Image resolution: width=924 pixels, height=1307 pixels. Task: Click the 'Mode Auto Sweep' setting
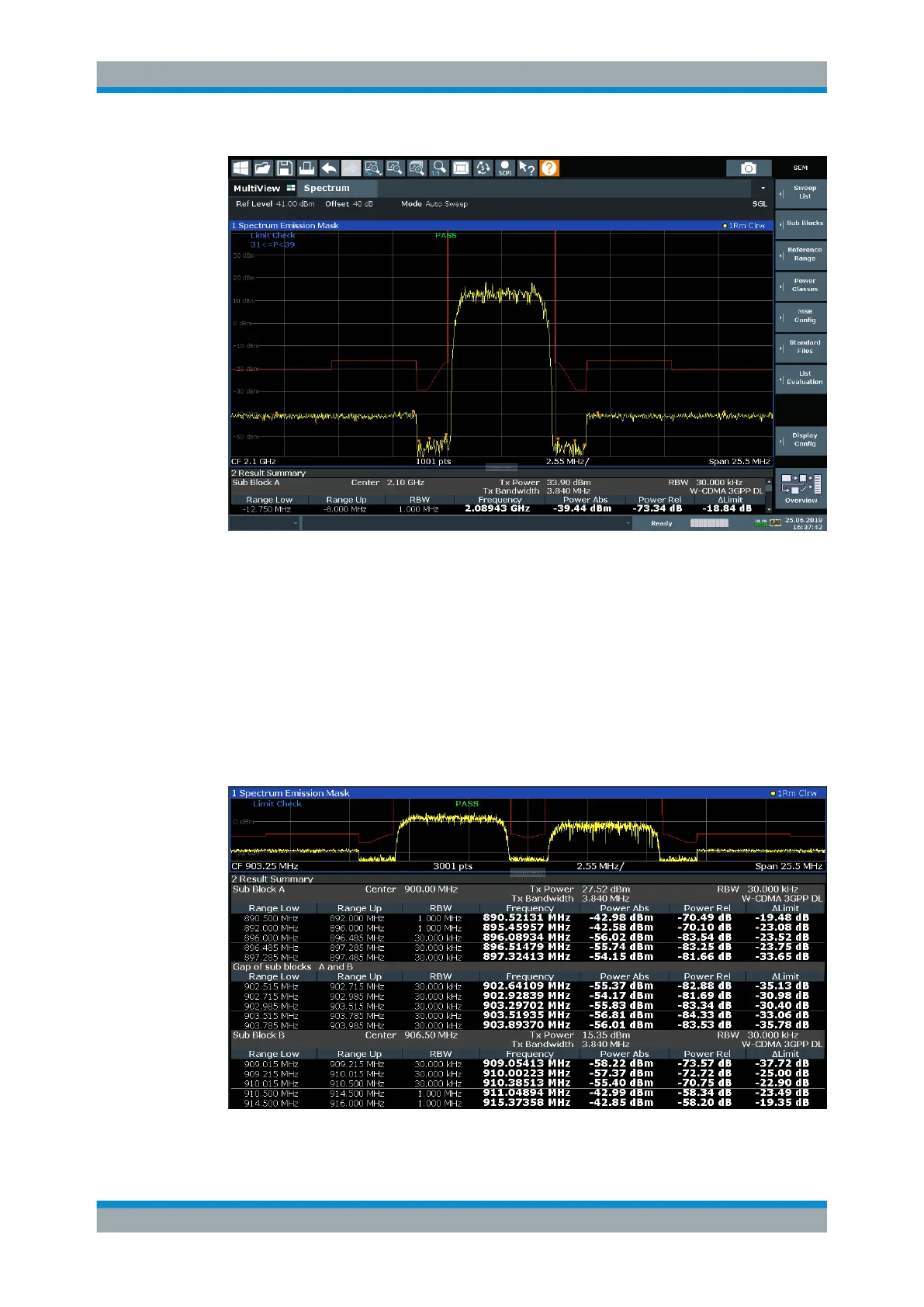click(434, 204)
